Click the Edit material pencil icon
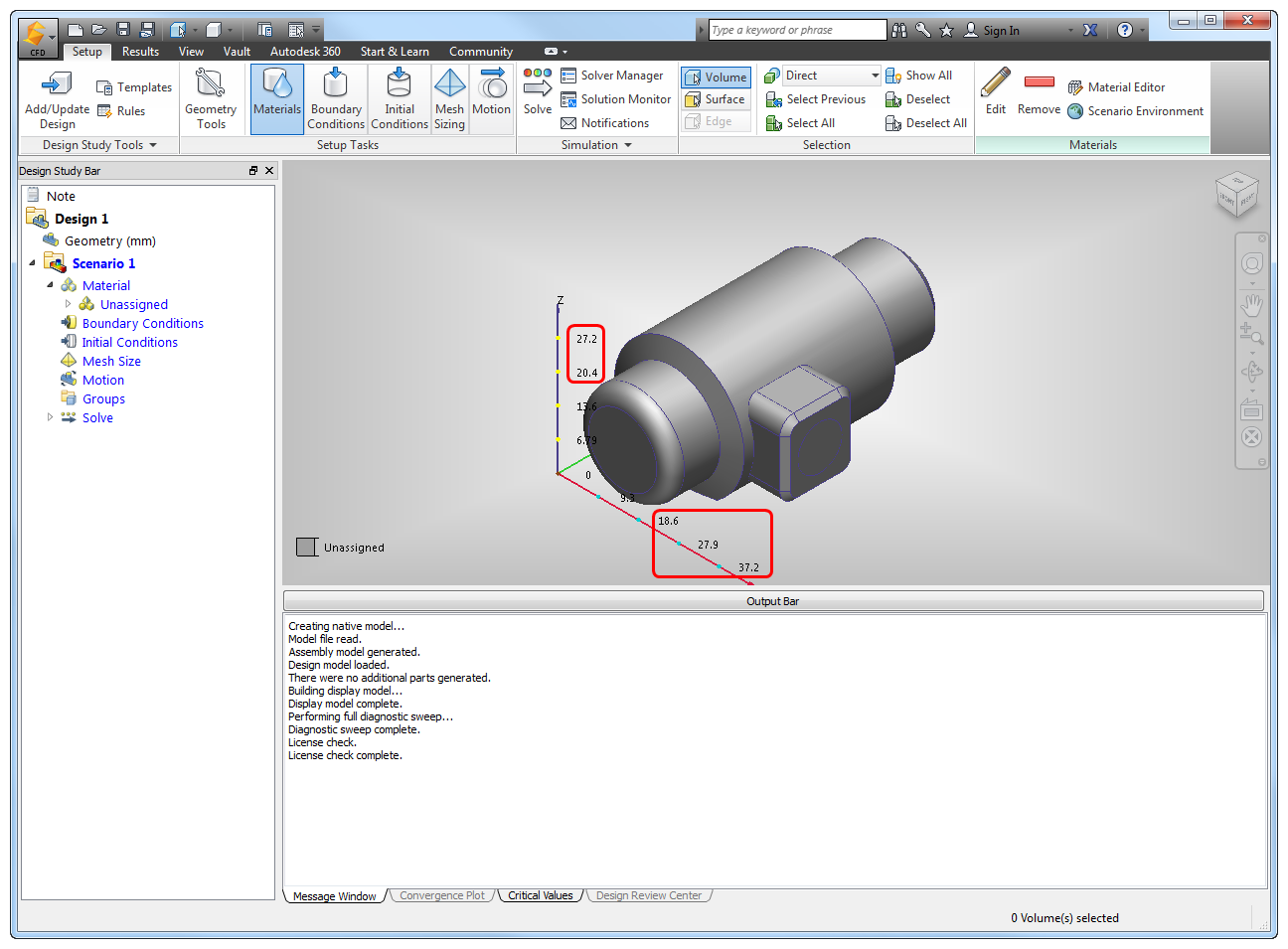 996,91
